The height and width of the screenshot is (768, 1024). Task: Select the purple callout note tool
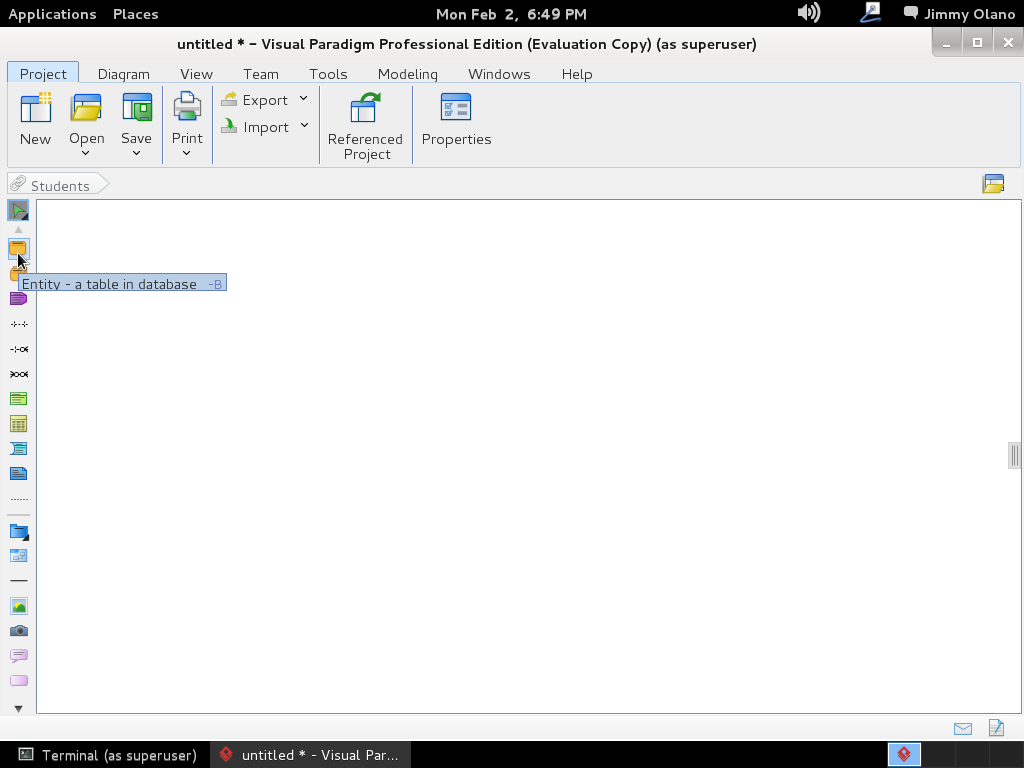pos(18,656)
